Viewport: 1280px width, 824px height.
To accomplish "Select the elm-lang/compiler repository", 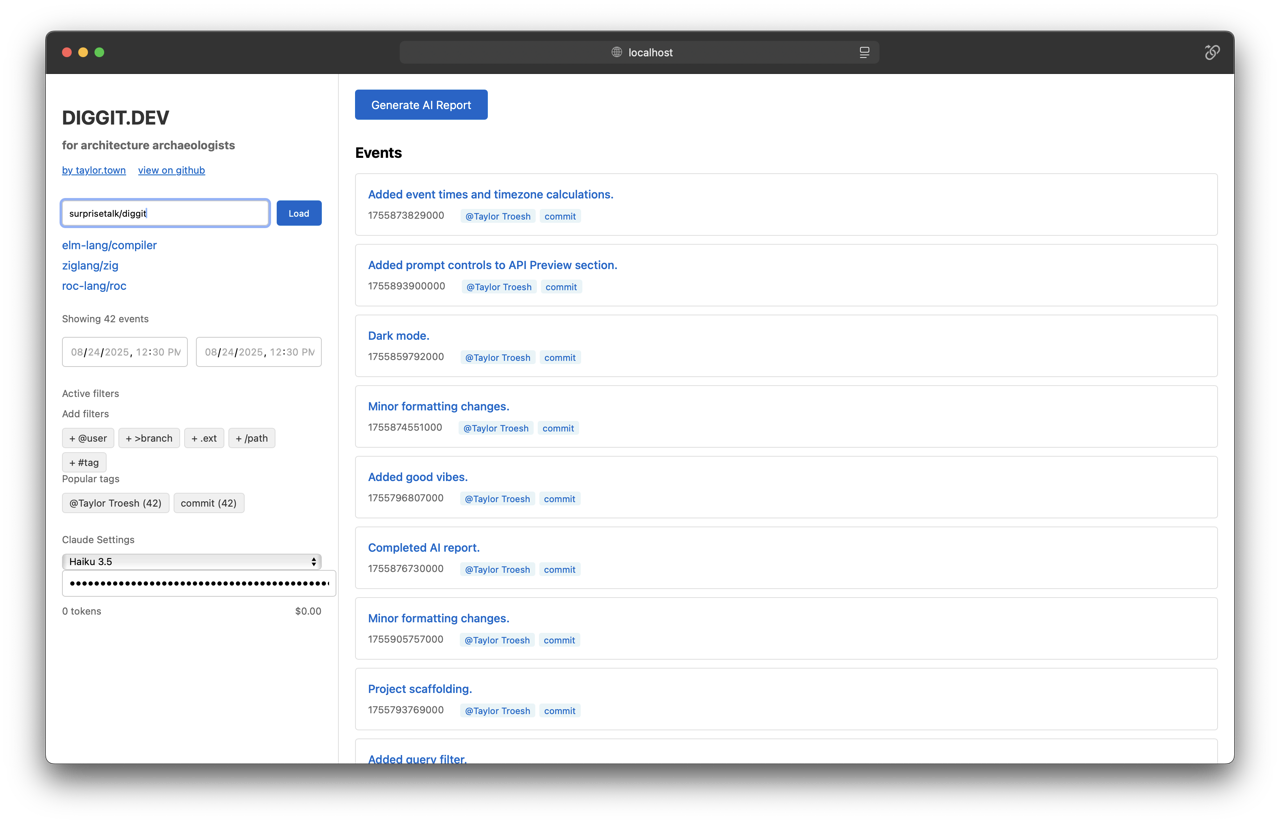I will tap(109, 245).
